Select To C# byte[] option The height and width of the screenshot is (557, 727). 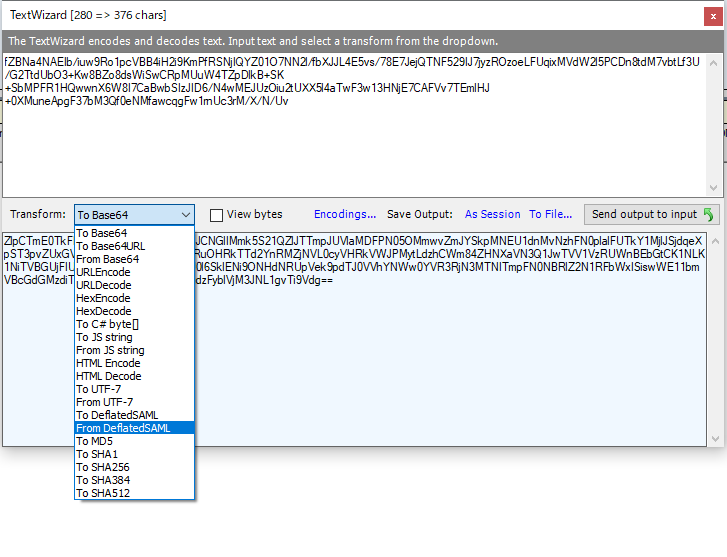point(134,324)
